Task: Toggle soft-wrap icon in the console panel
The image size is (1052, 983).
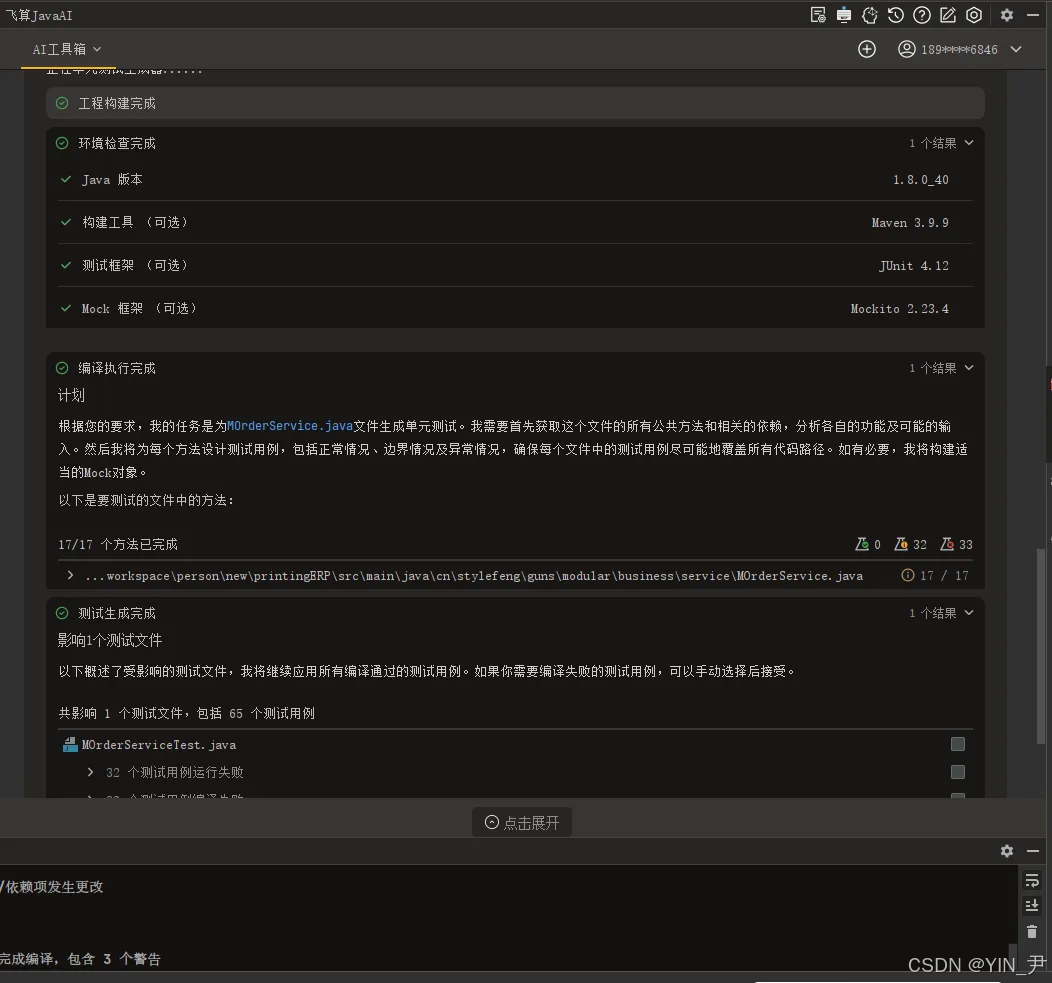Action: [1032, 880]
